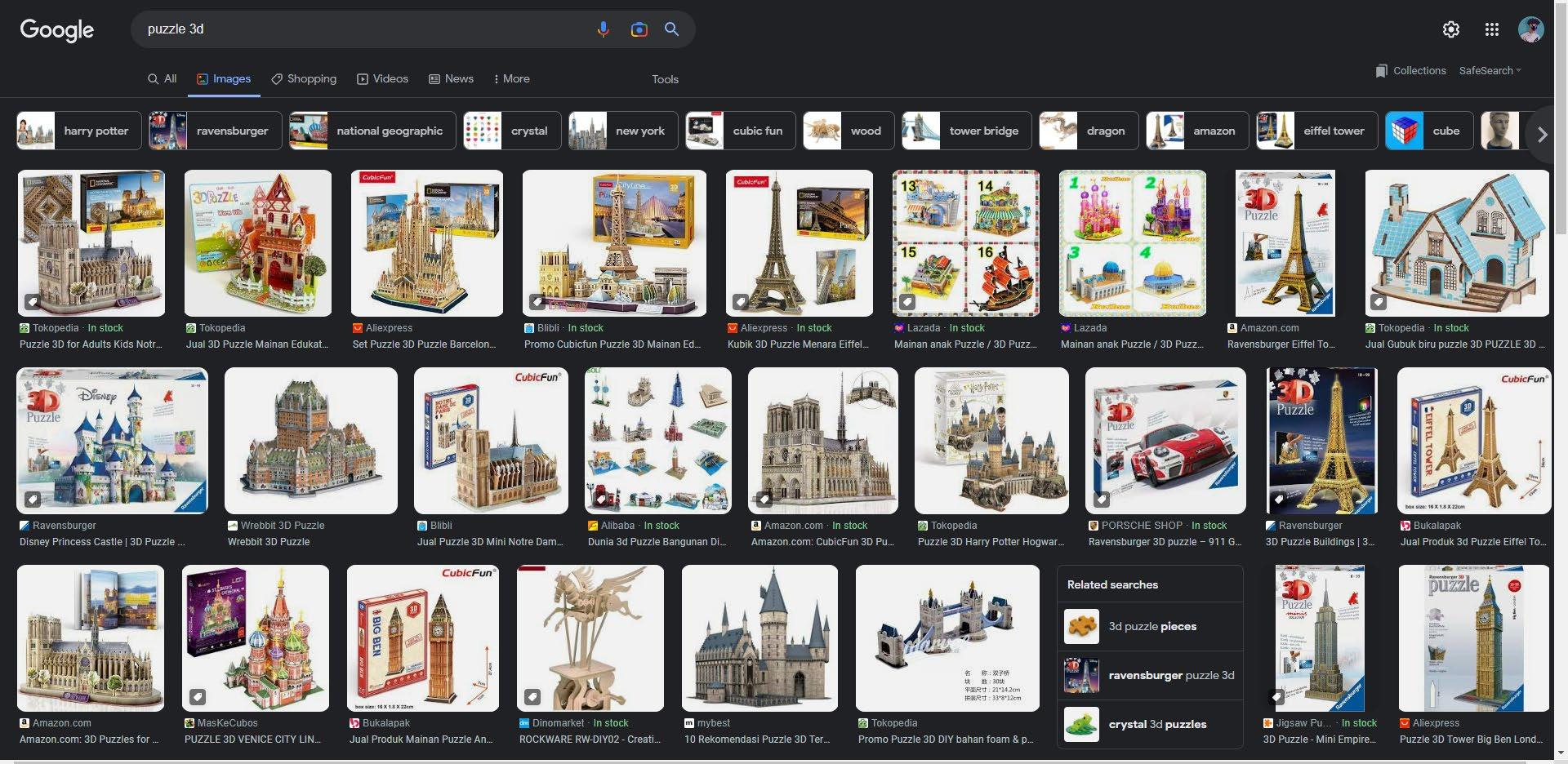This screenshot has width=1568, height=764.
Task: Click product tag icon on Porsche puzzle image
Action: click(x=1101, y=499)
